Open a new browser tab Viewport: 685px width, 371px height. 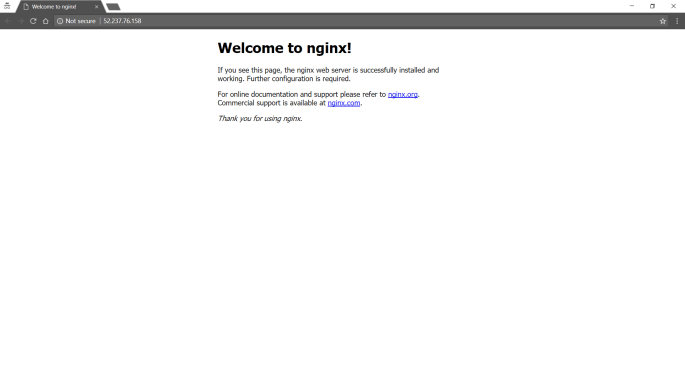pyautogui.click(x=113, y=7)
